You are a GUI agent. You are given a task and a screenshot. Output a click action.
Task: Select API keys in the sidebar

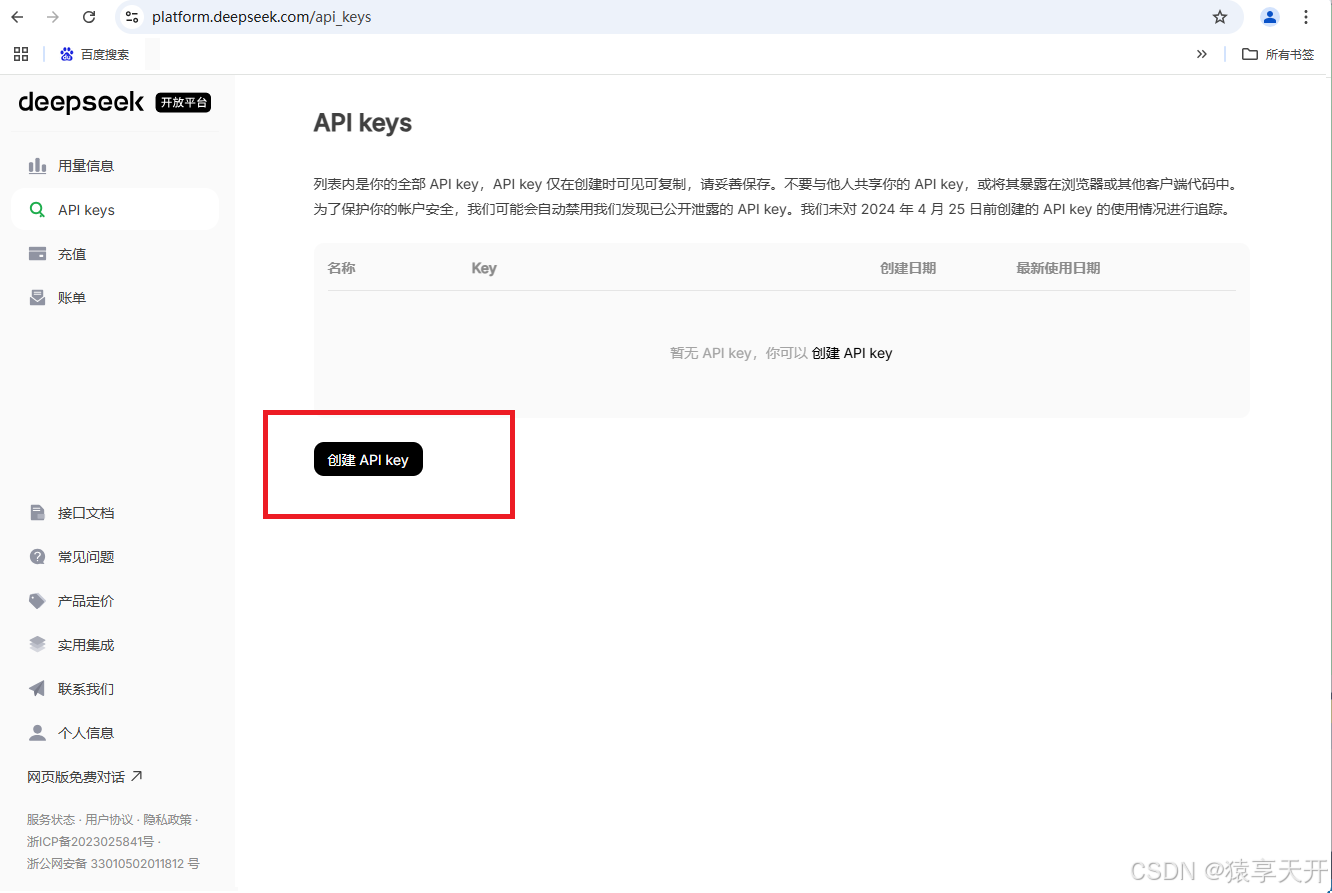pyautogui.click(x=86, y=209)
